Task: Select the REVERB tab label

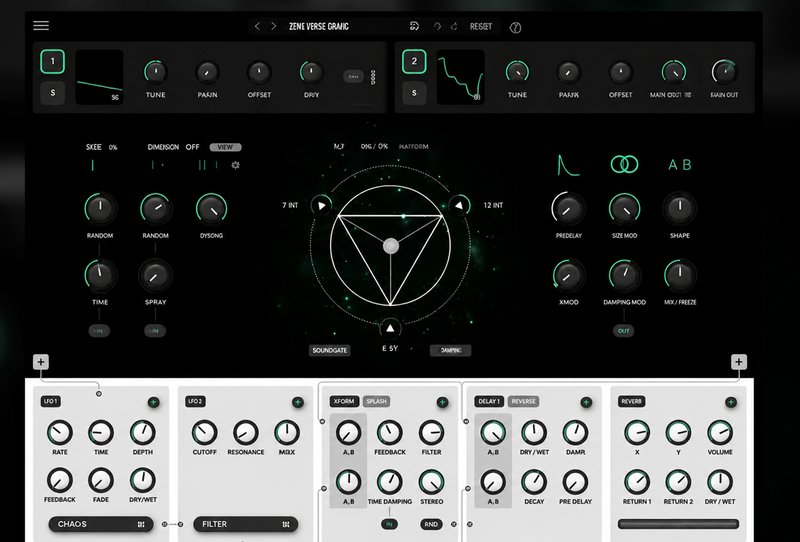Action: (631, 401)
